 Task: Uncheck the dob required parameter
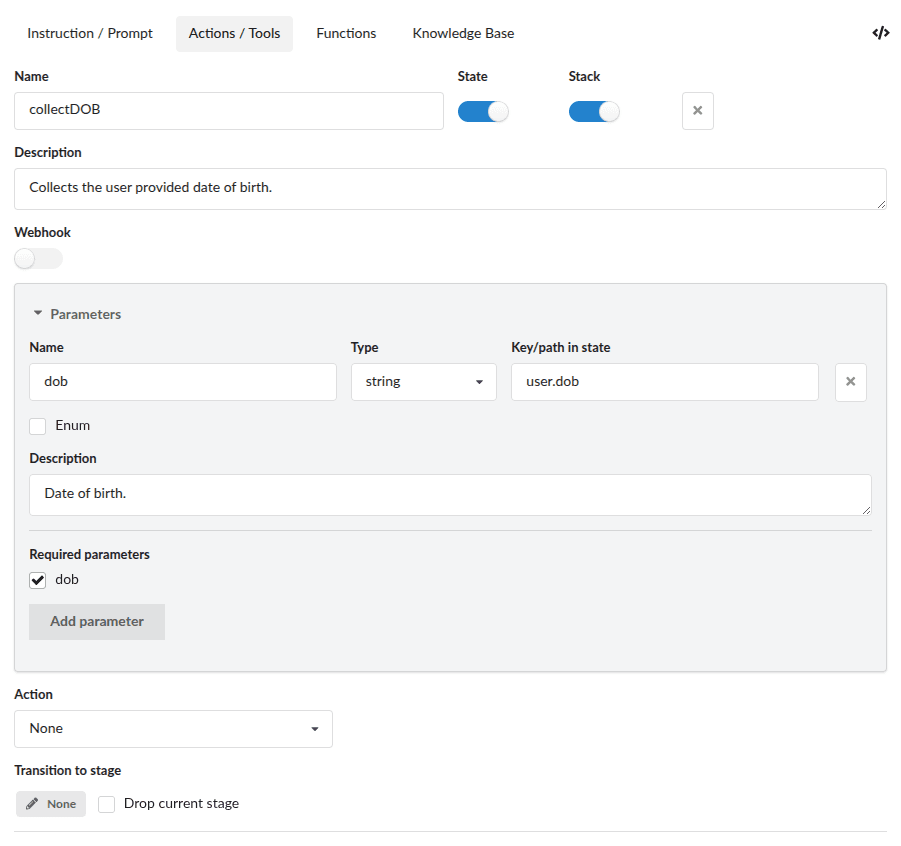tap(38, 580)
